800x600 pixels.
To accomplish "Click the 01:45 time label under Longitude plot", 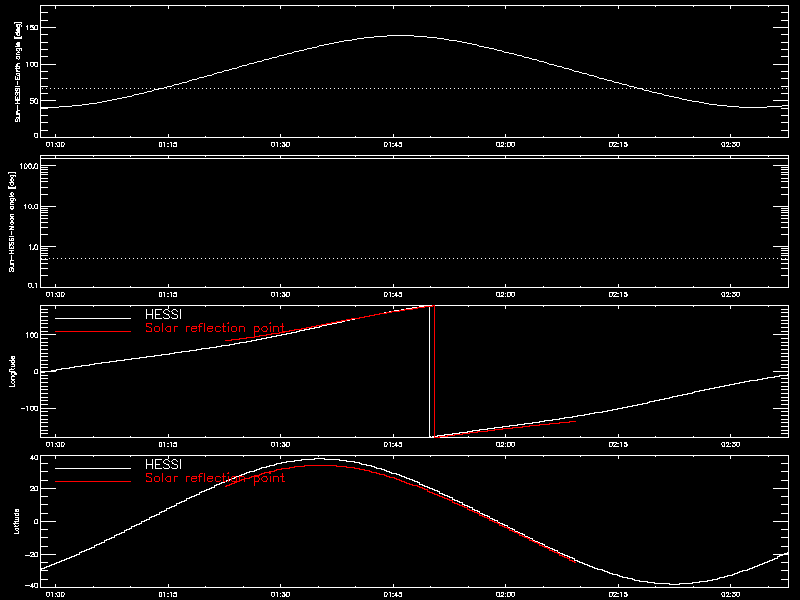I will coord(393,444).
